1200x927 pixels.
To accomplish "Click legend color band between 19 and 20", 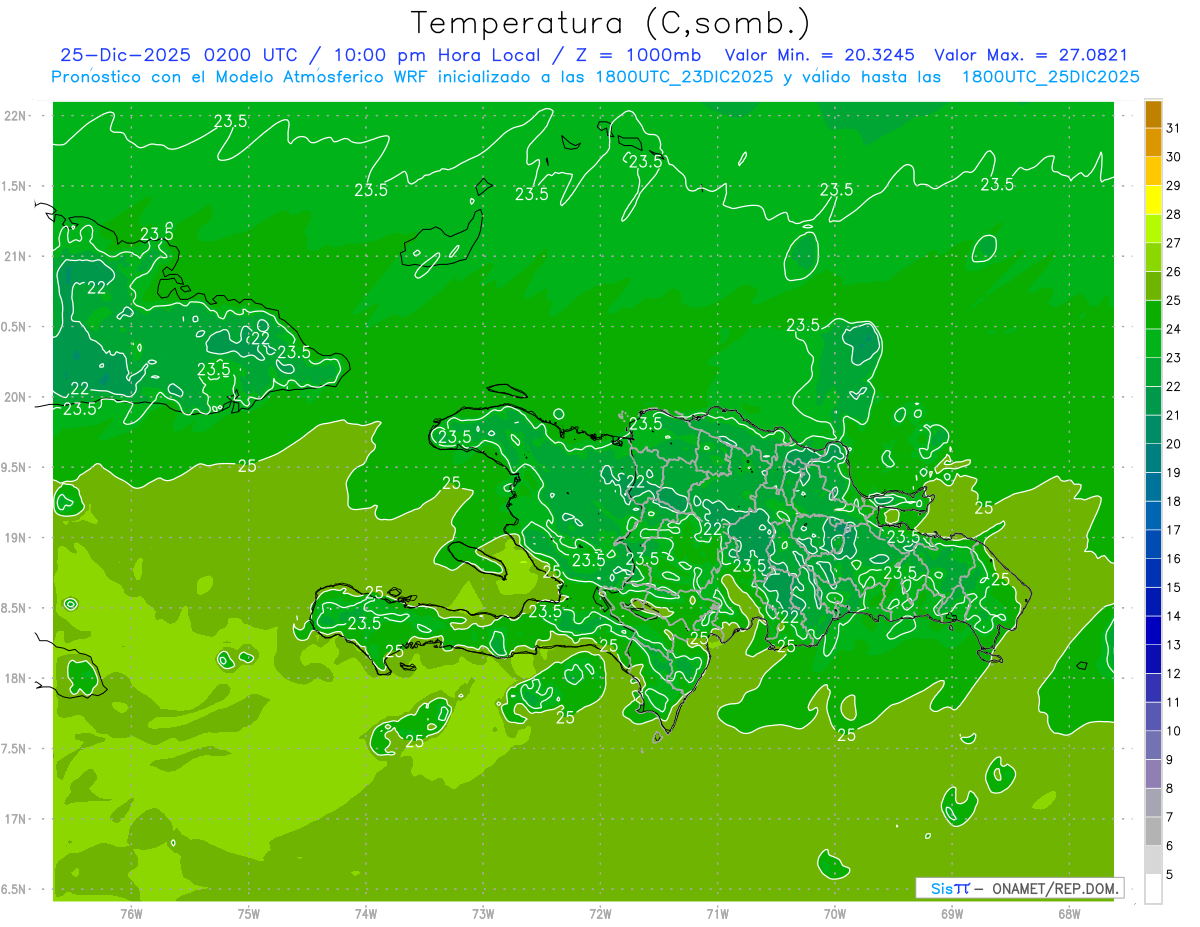I will 1153,458.
